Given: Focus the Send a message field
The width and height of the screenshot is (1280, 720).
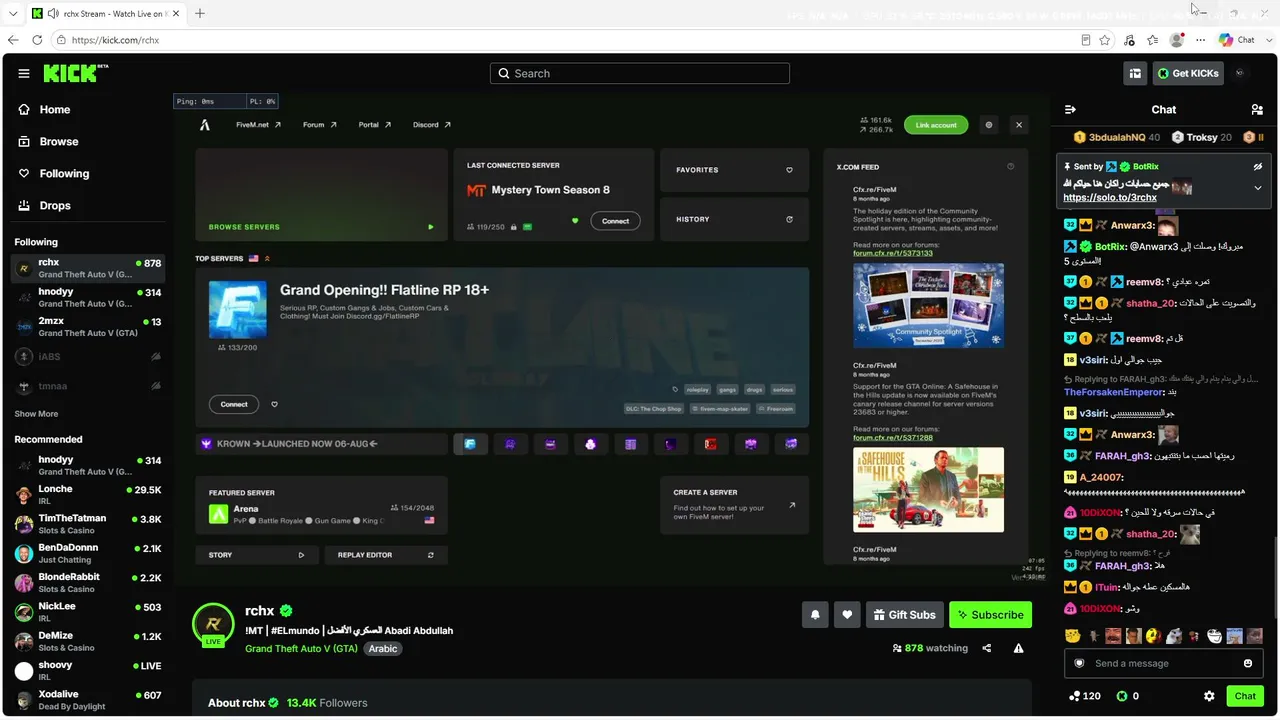Looking at the screenshot, I should click(x=1163, y=663).
